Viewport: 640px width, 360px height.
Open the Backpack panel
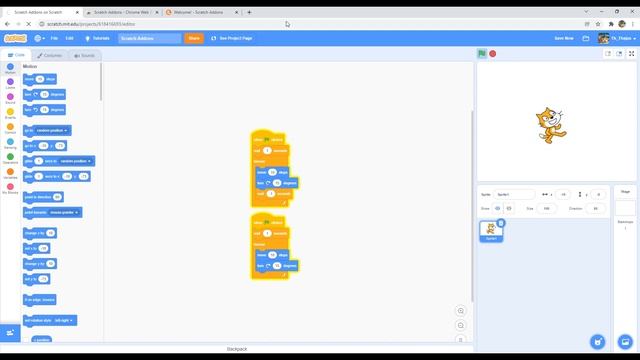pos(237,349)
